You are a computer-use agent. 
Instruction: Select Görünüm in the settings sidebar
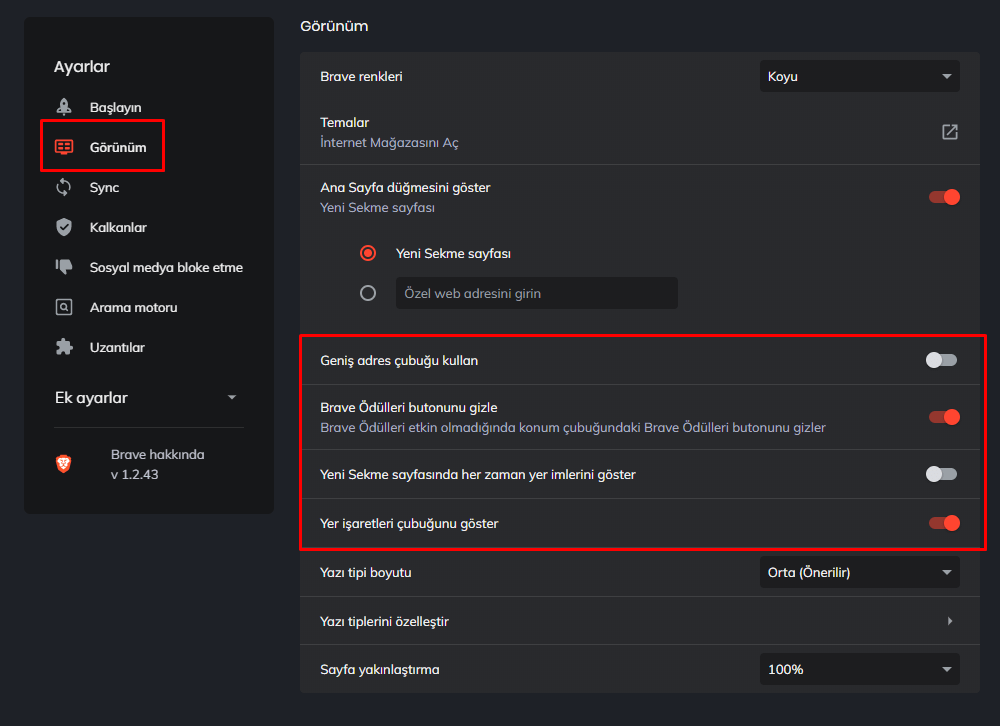pos(118,147)
